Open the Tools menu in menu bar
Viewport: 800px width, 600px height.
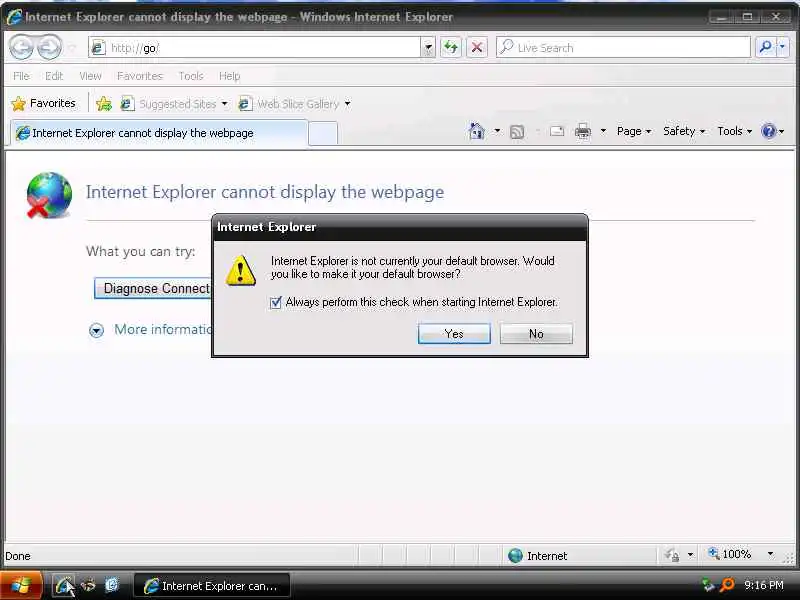[191, 76]
